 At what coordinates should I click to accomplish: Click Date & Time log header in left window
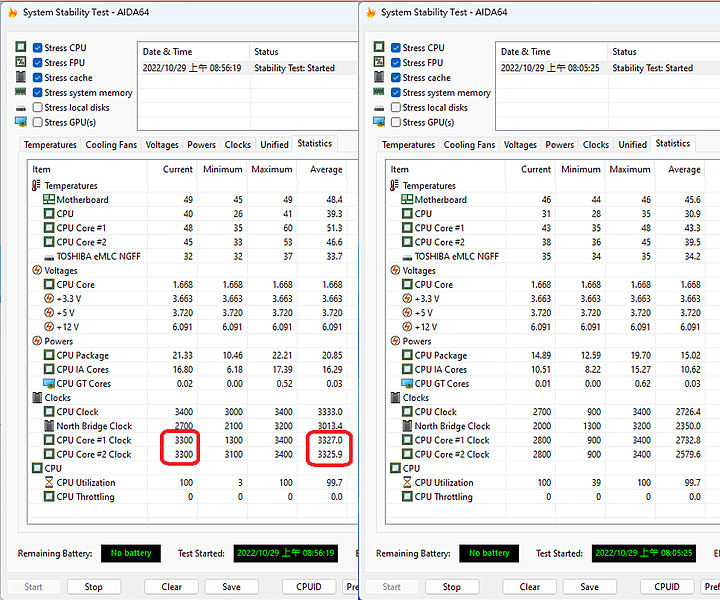pyautogui.click(x=194, y=51)
